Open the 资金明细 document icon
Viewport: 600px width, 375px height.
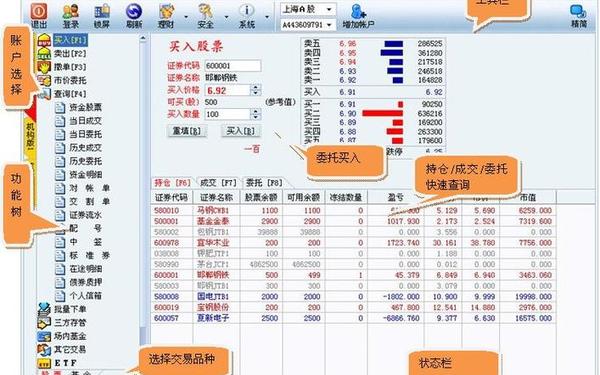[x=60, y=175]
